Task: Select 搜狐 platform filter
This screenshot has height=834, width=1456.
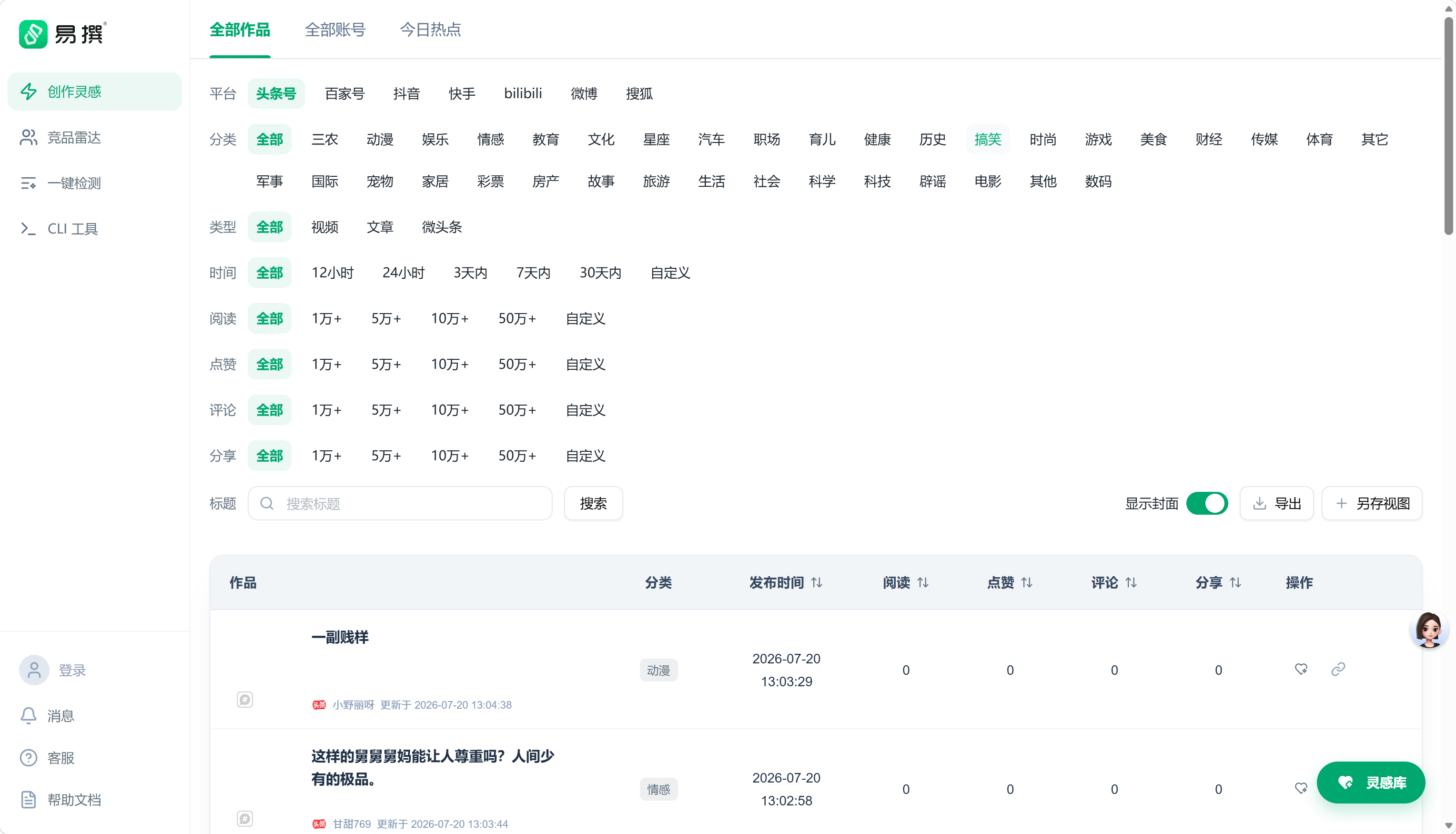Action: pos(639,93)
